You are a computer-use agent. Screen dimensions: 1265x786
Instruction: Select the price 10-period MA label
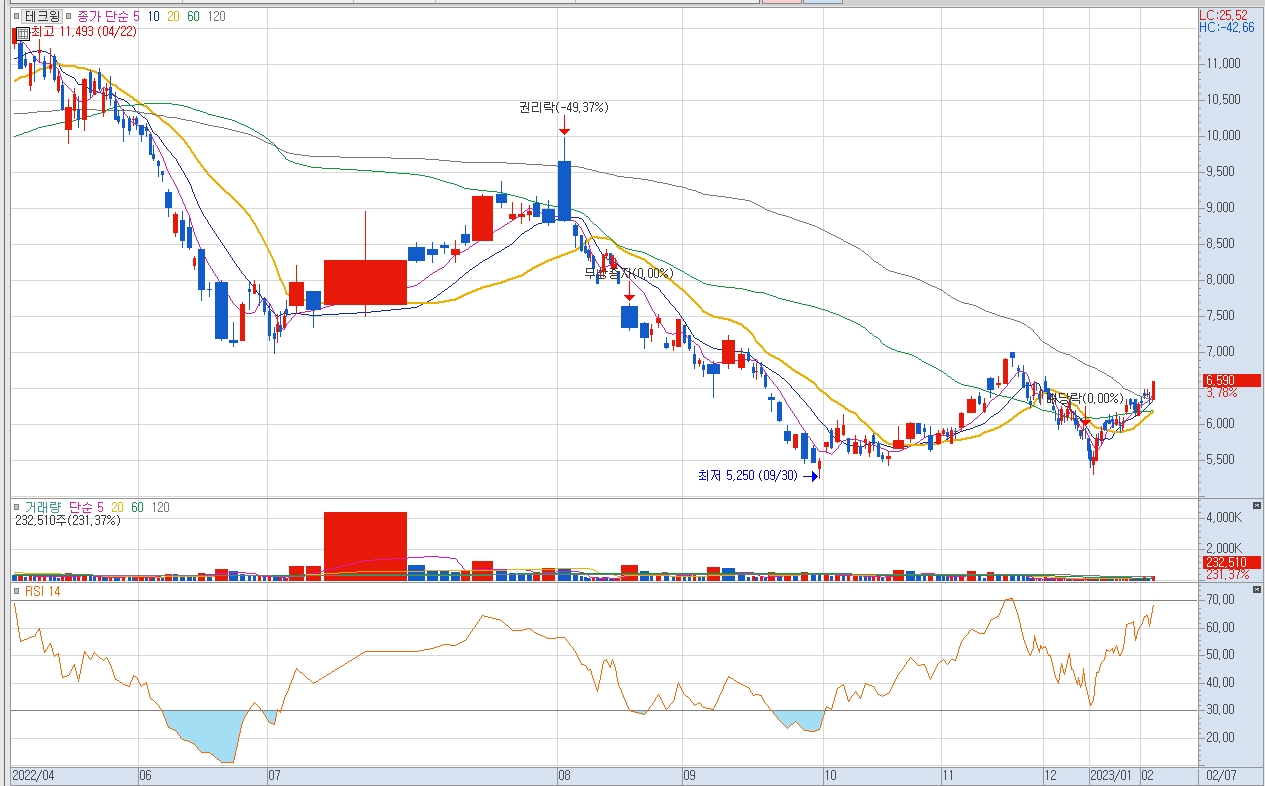[154, 17]
